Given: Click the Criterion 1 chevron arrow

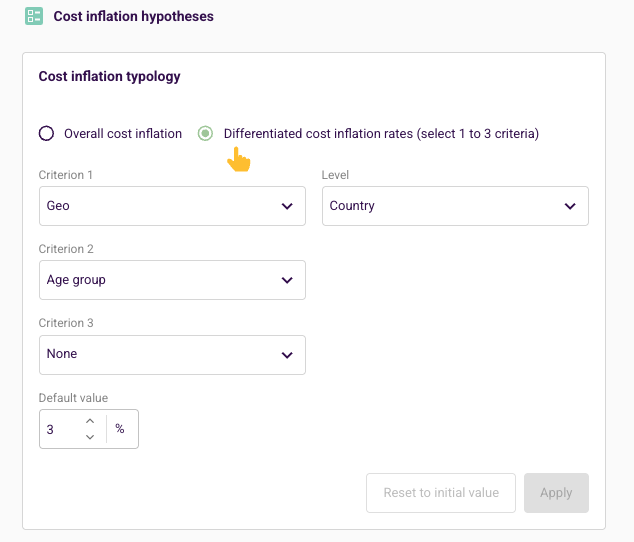Looking at the screenshot, I should point(287,206).
